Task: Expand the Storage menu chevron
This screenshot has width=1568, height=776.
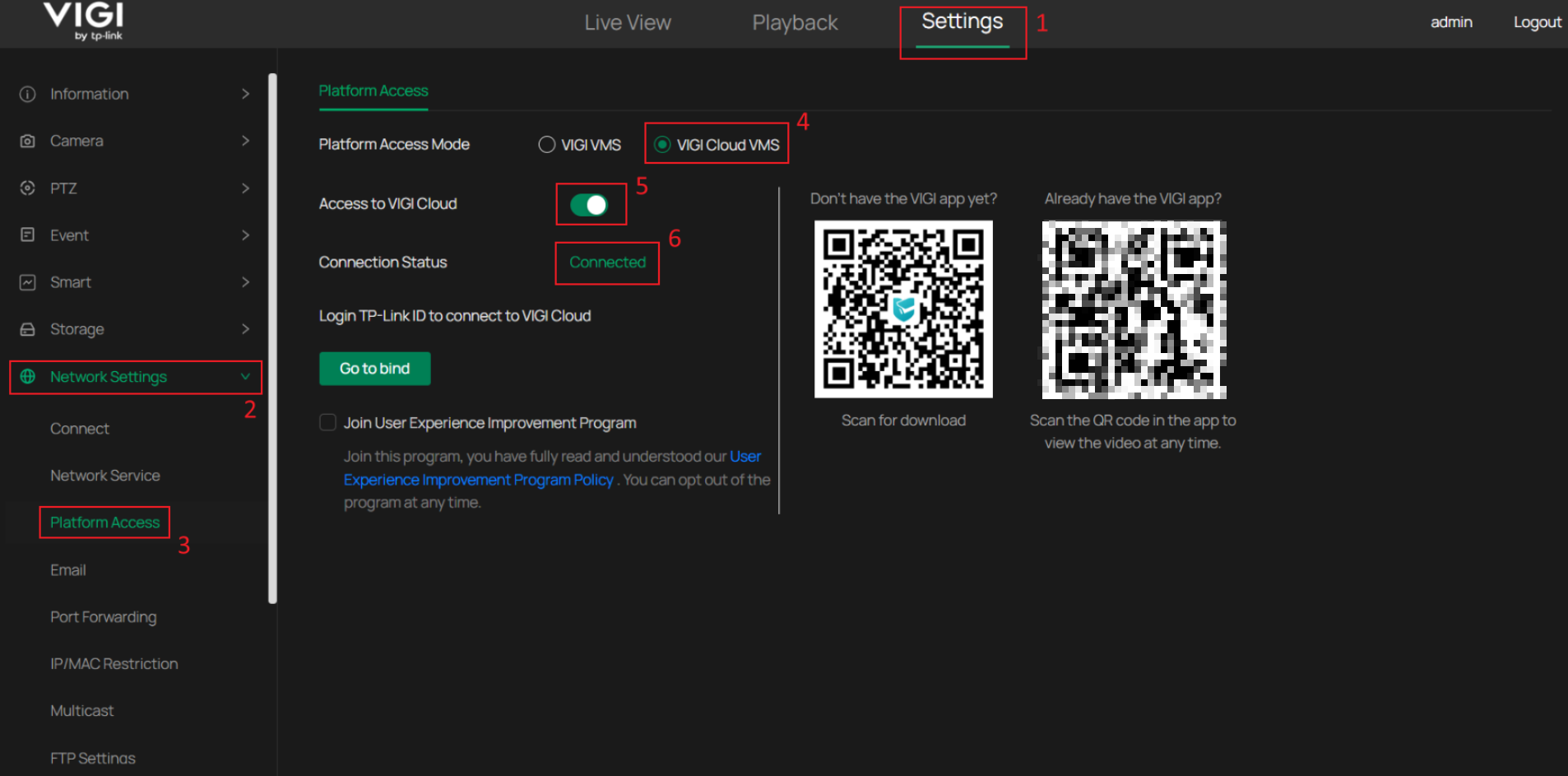Action: click(245, 329)
